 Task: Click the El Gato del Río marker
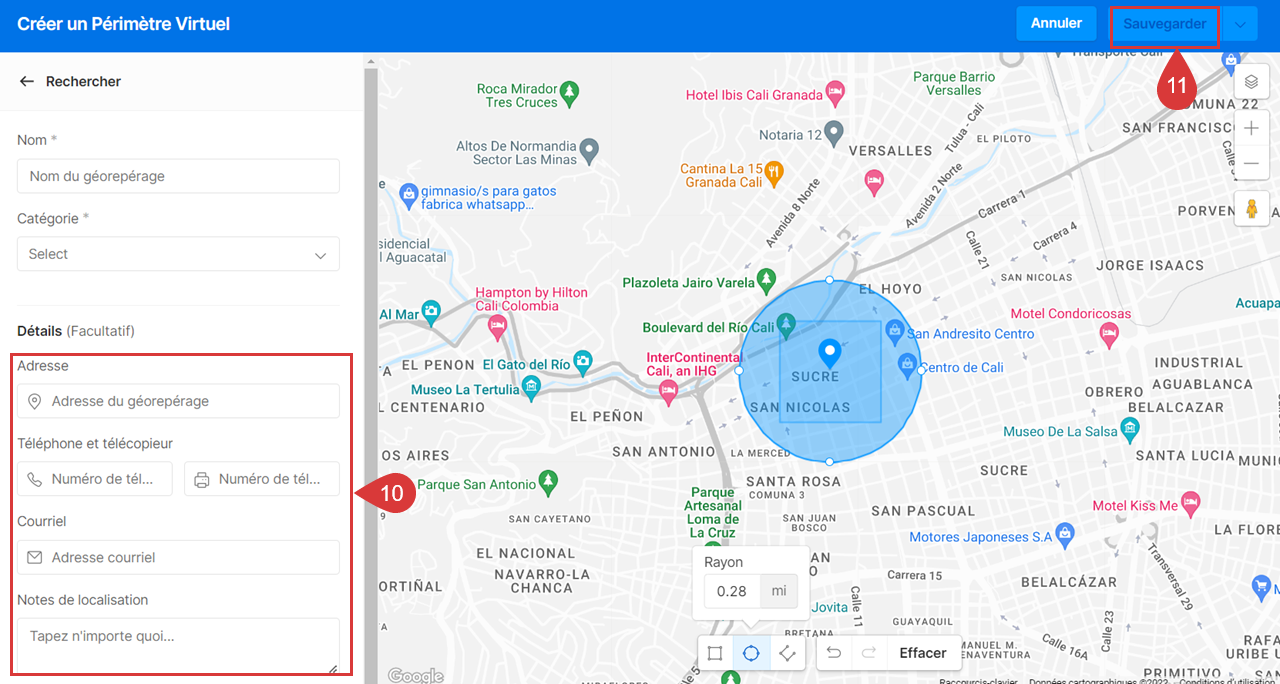point(583,361)
